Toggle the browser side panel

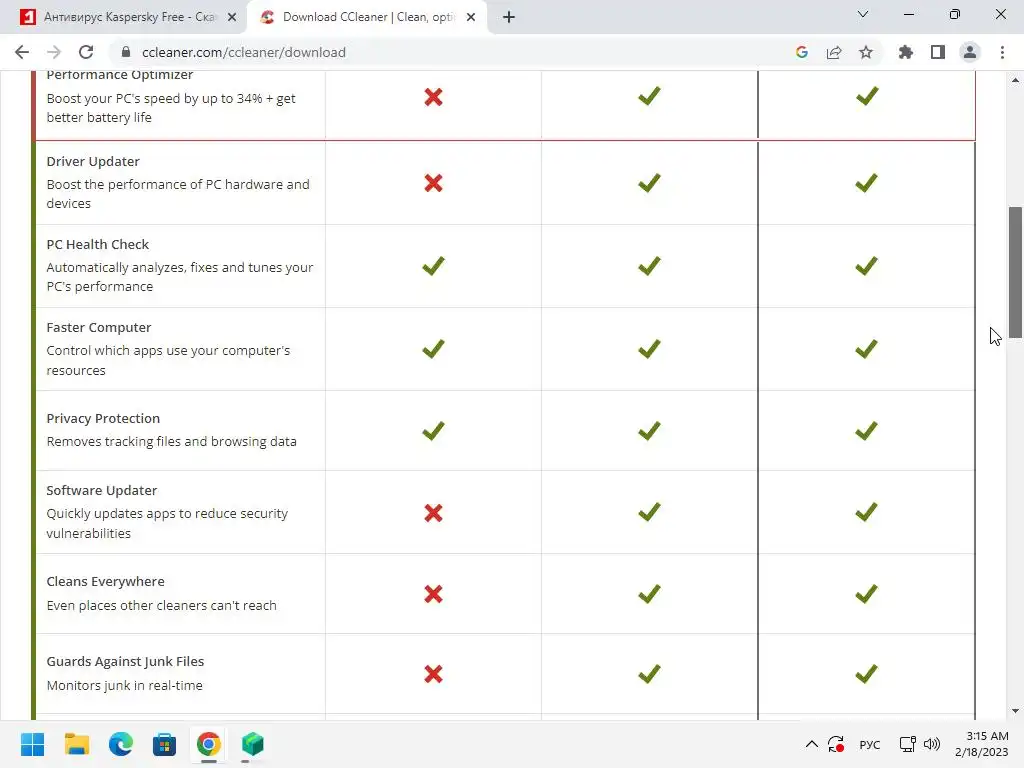pyautogui.click(x=938, y=52)
